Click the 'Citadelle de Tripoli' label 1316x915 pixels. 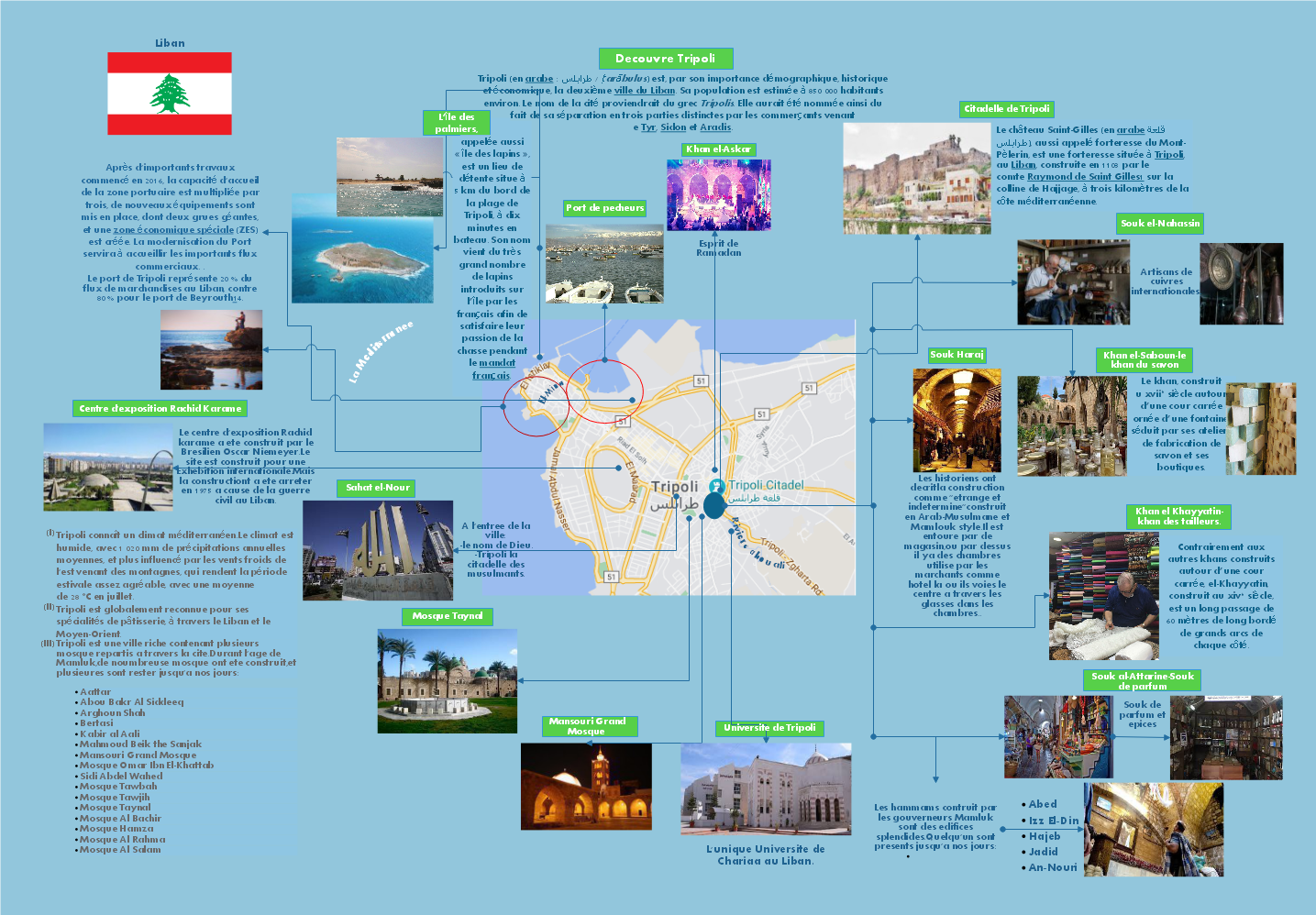(1007, 109)
